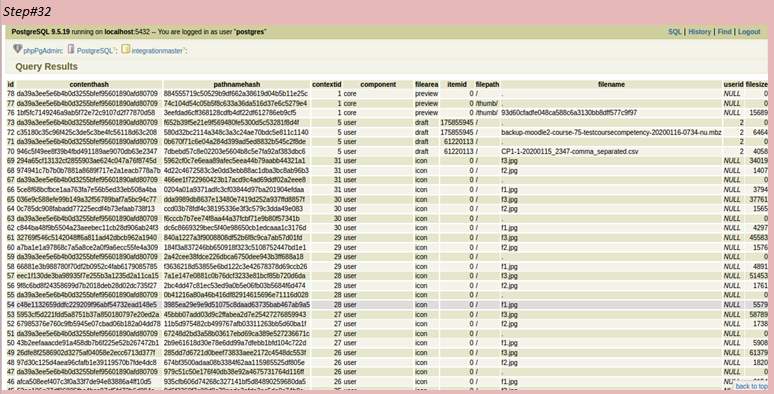Select pathnamehash 884555719c50529b9df662a38619d04b5b11e25c

click(235, 93)
